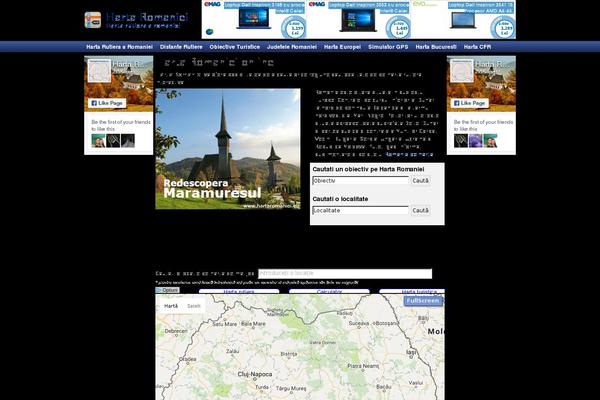The width and height of the screenshot is (600, 400).
Task: Select Harta Bucuresti in the navigation bar
Action: 436,47
